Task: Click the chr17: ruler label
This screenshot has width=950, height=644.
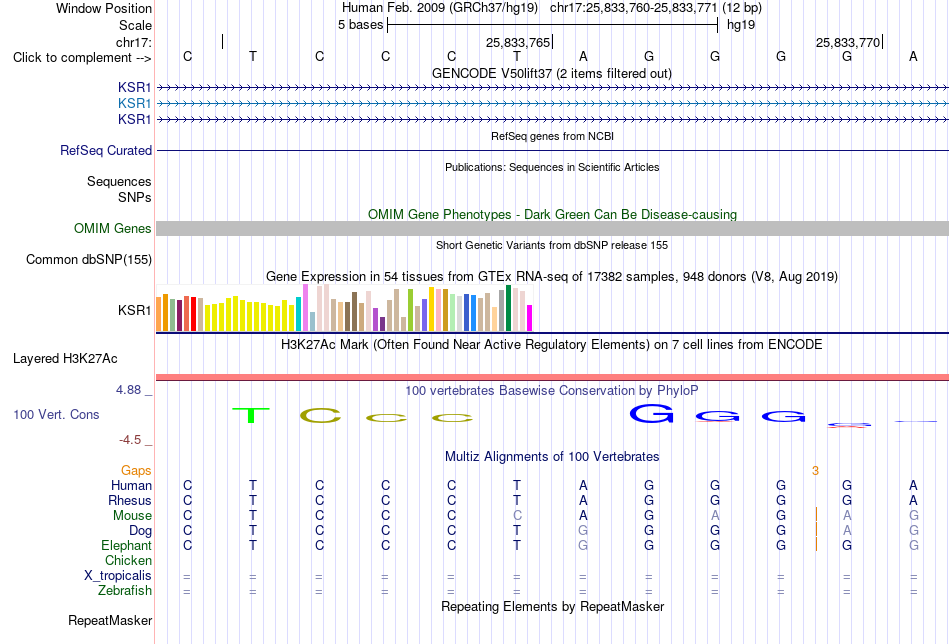Action: point(134,42)
